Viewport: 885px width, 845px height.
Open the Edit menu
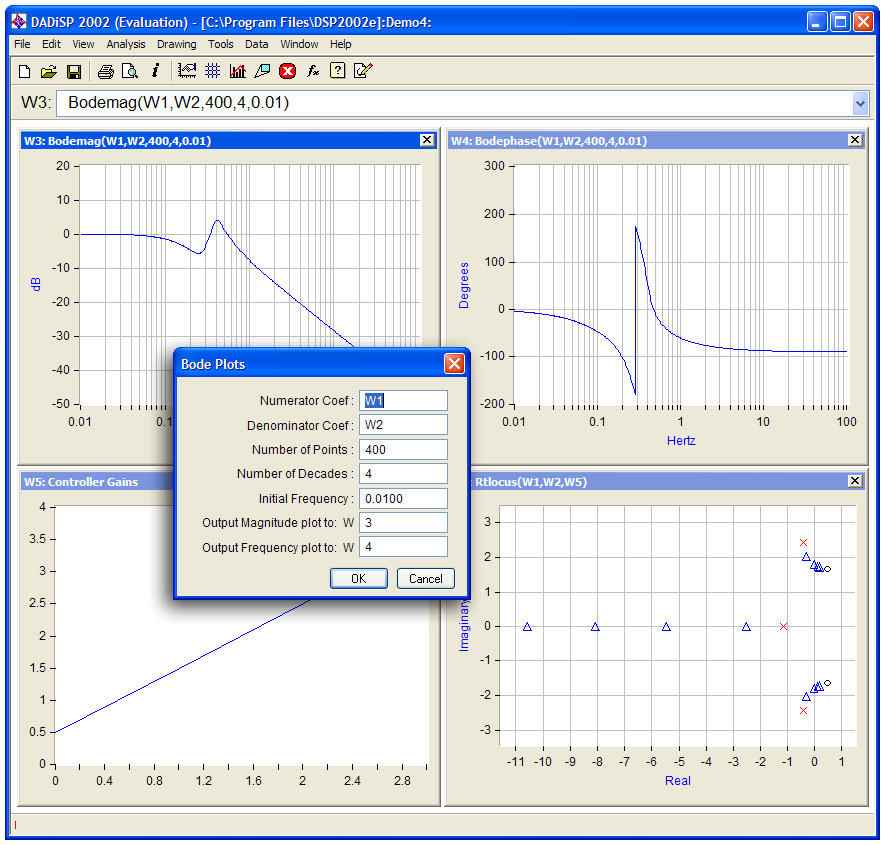pos(51,44)
